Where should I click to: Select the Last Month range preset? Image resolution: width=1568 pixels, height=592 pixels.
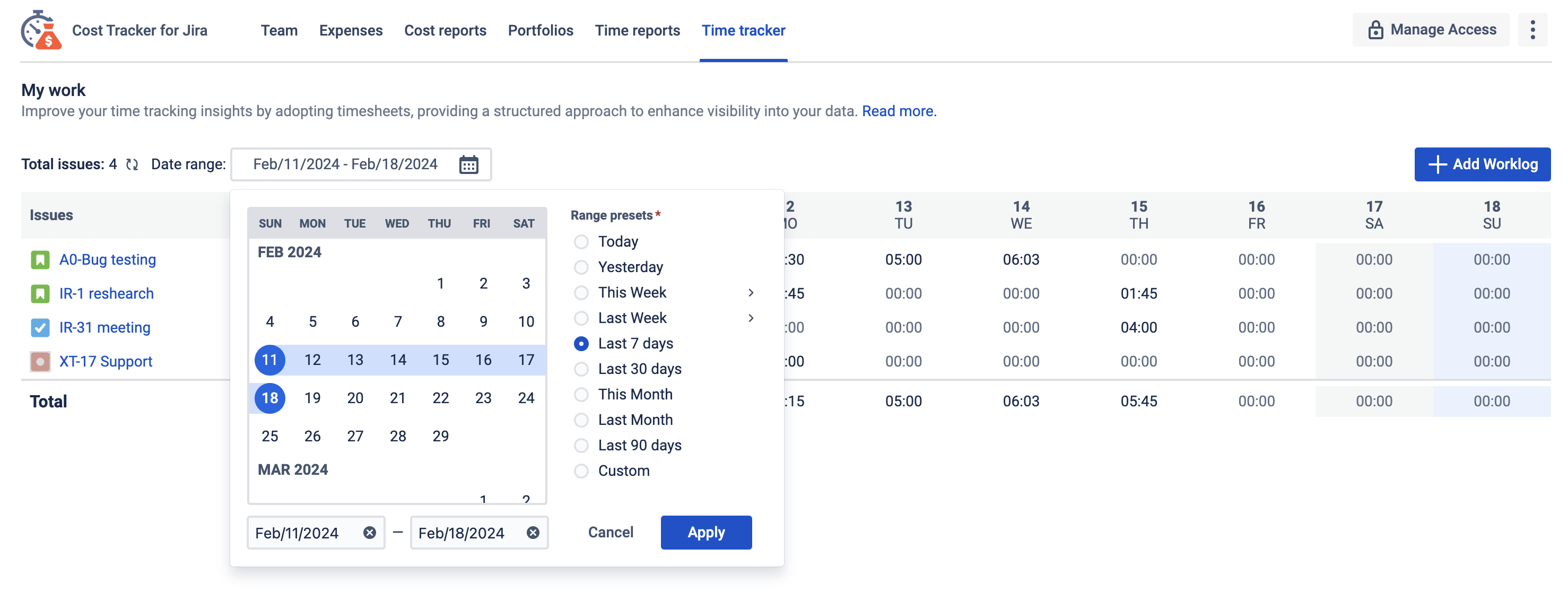581,421
